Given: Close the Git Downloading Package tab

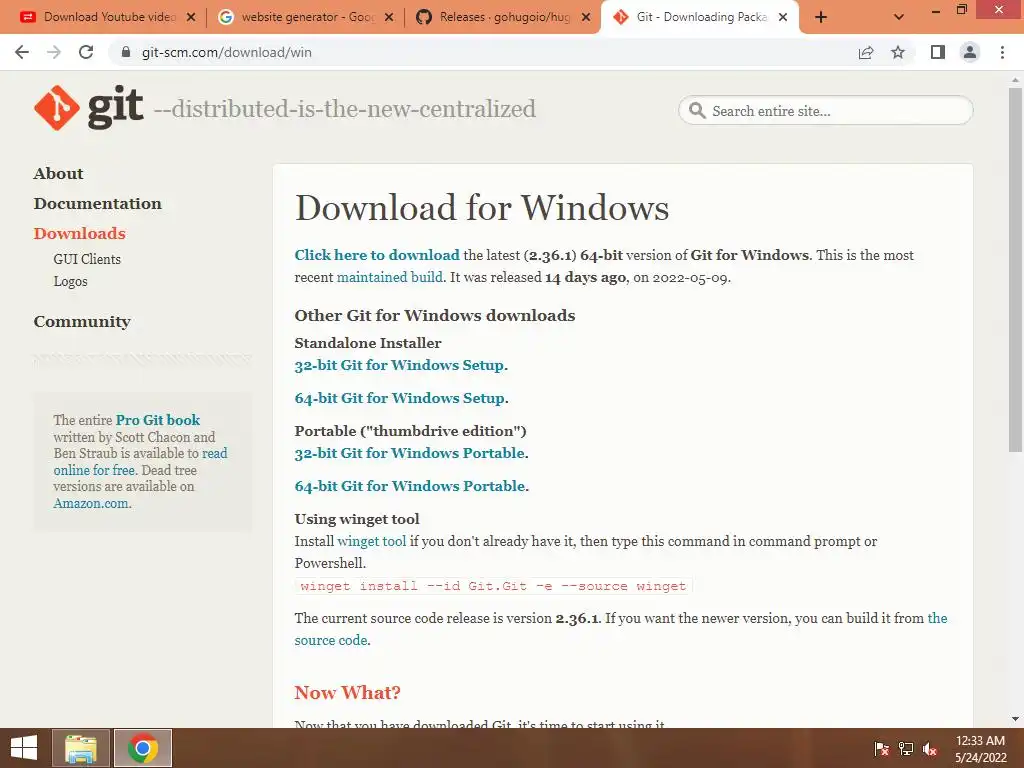Looking at the screenshot, I should click(x=783, y=18).
